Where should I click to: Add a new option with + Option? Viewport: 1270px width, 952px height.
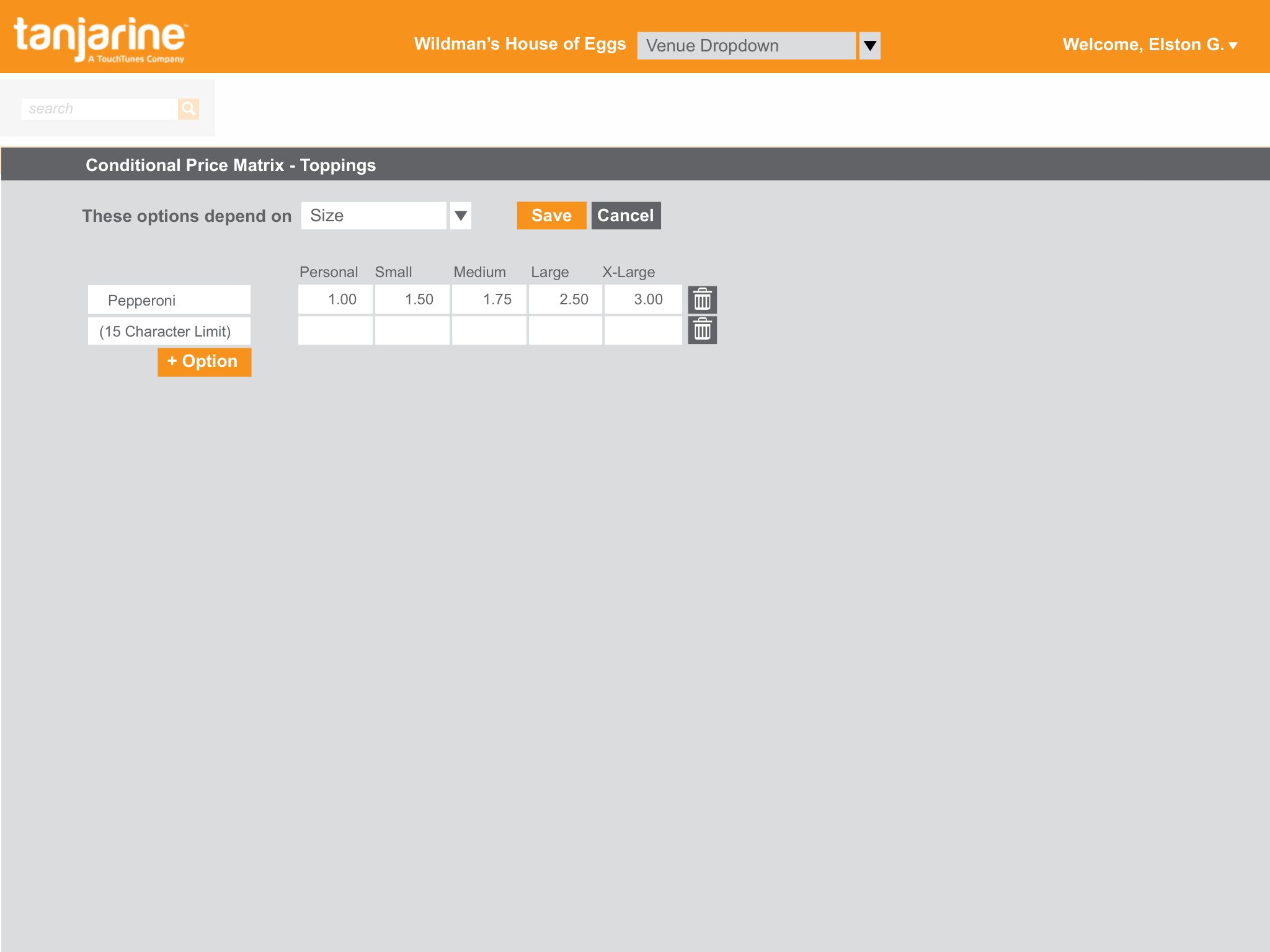[205, 362]
